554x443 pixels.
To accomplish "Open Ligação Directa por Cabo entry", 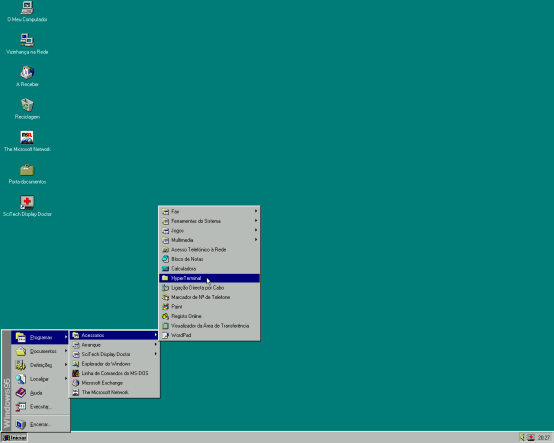I will pos(209,288).
